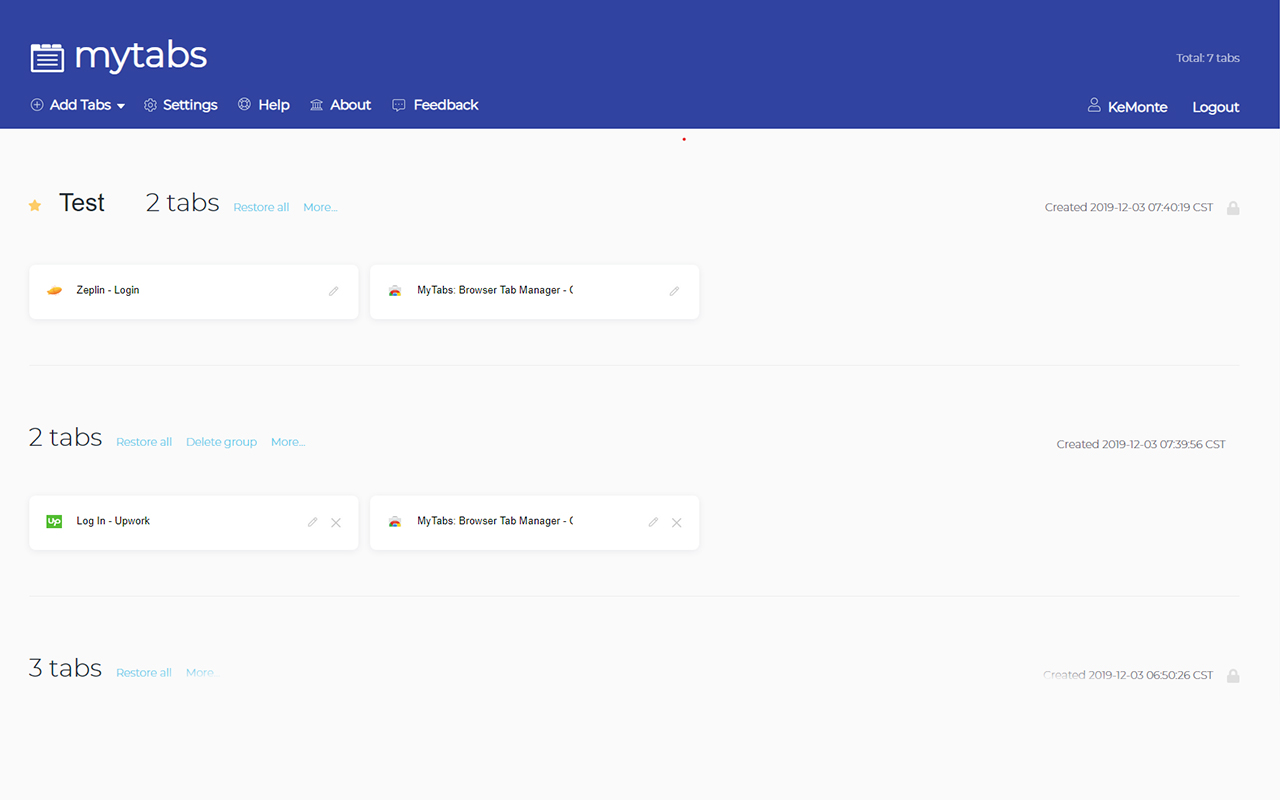
Task: Open the Help page
Action: (x=263, y=105)
